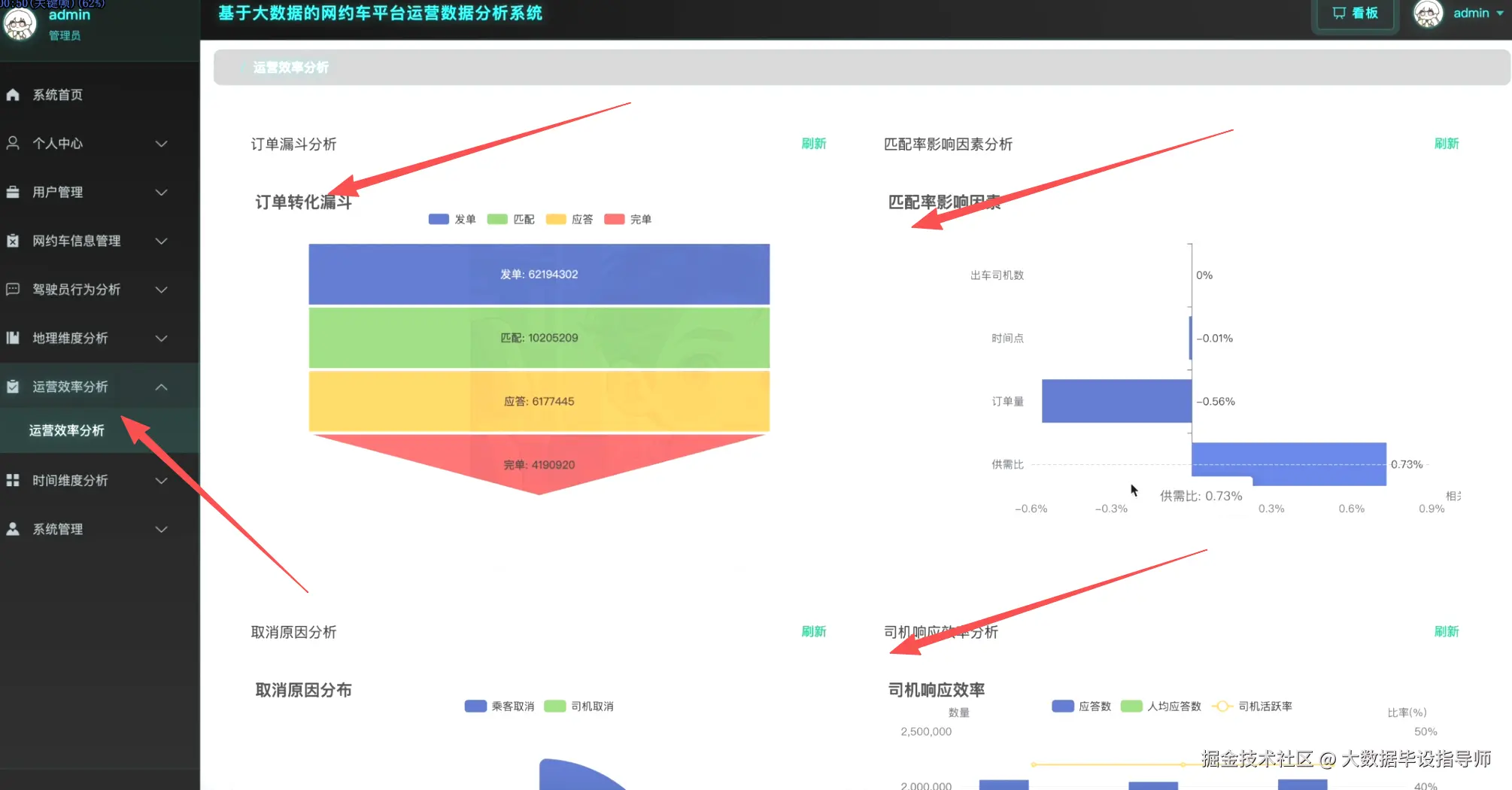The image size is (1512, 790).
Task: Click the 看板 button
Action: (x=1356, y=14)
